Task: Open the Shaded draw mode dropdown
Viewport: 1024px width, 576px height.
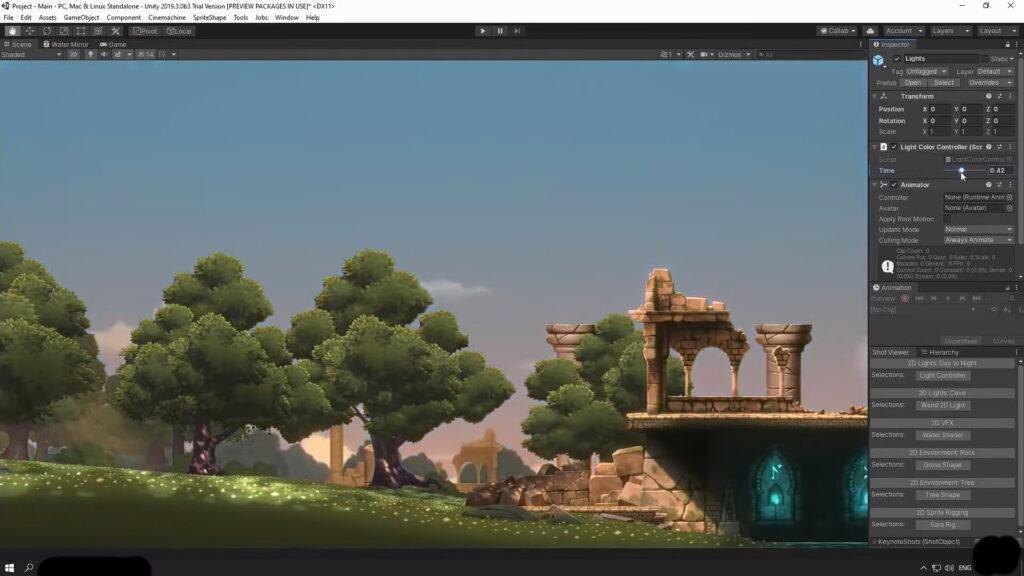Action: pyautogui.click(x=31, y=55)
